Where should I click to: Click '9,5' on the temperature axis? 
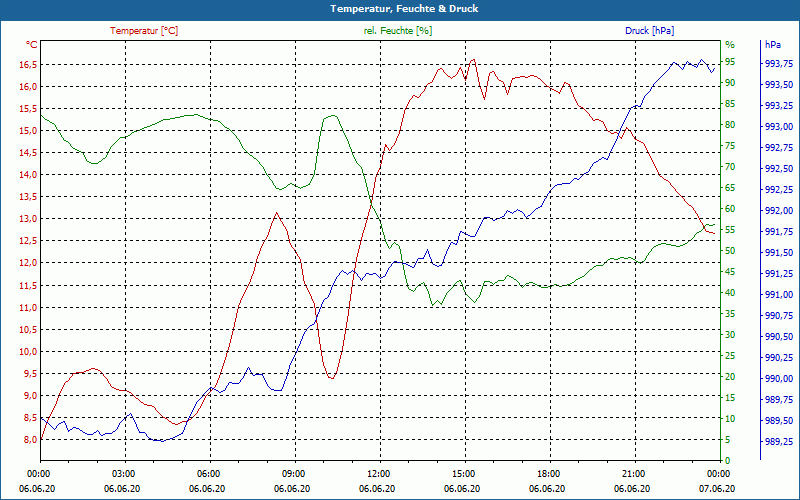tap(31, 373)
